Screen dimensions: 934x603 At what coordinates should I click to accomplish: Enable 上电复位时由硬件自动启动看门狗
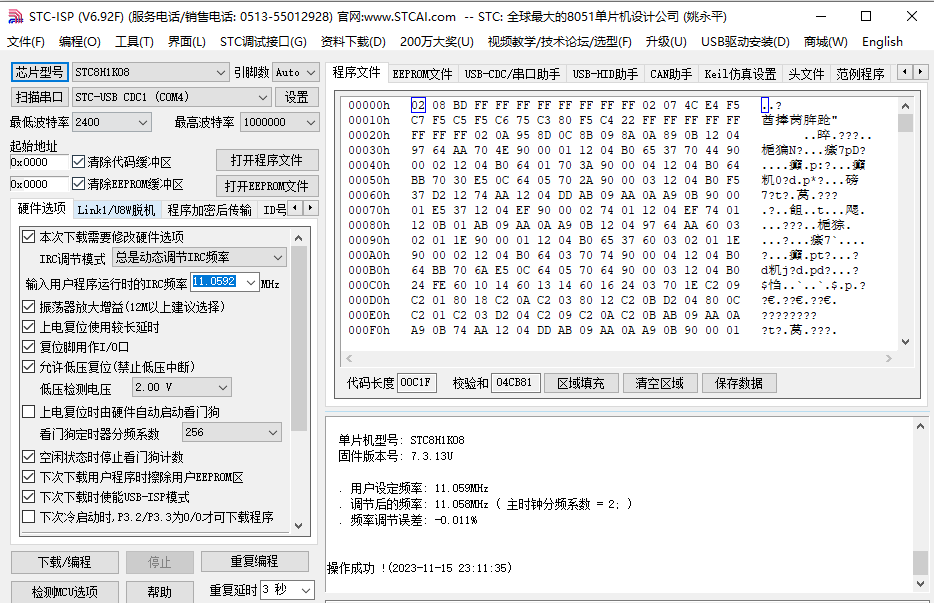coord(28,412)
